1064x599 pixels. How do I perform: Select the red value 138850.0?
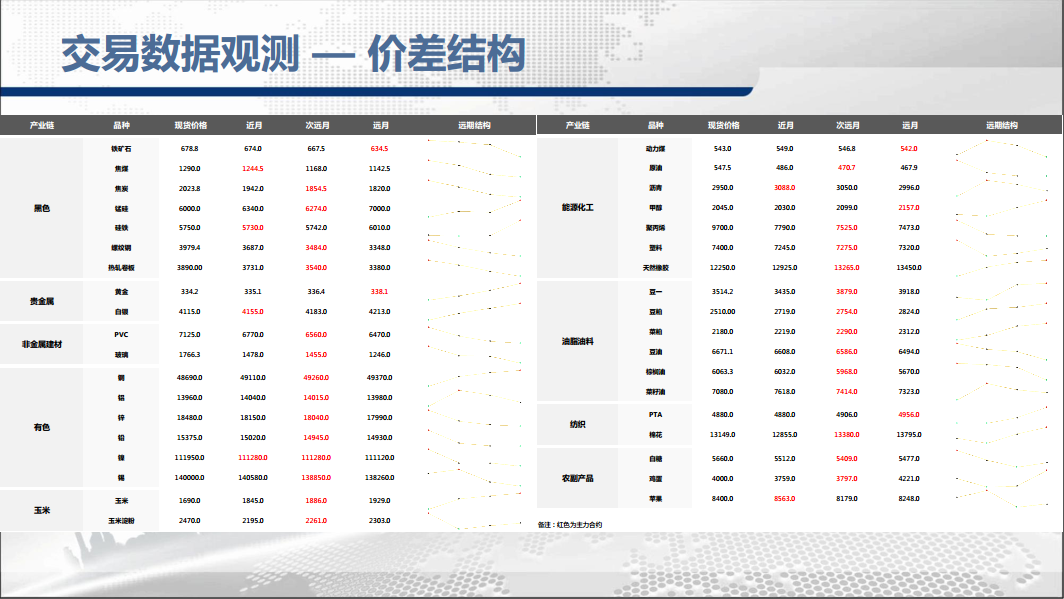click(x=316, y=478)
